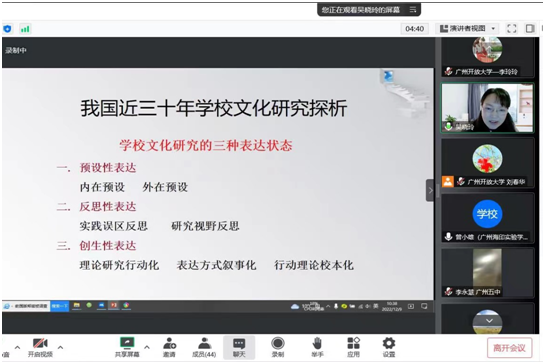The width and height of the screenshot is (545, 364).
Task: Open options menu on the screen-viewing banner
Action: (413, 10)
